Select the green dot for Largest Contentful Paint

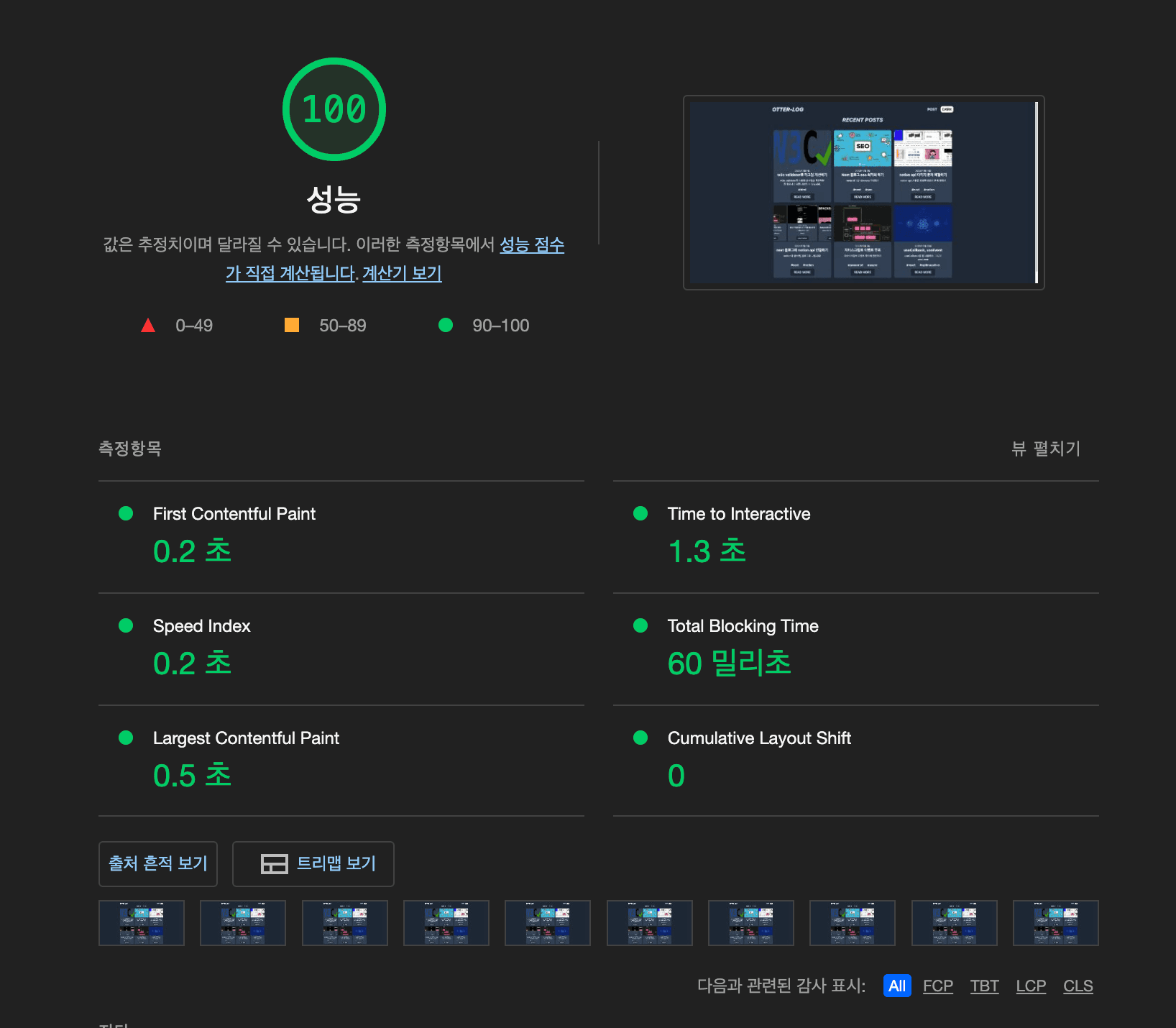(127, 738)
